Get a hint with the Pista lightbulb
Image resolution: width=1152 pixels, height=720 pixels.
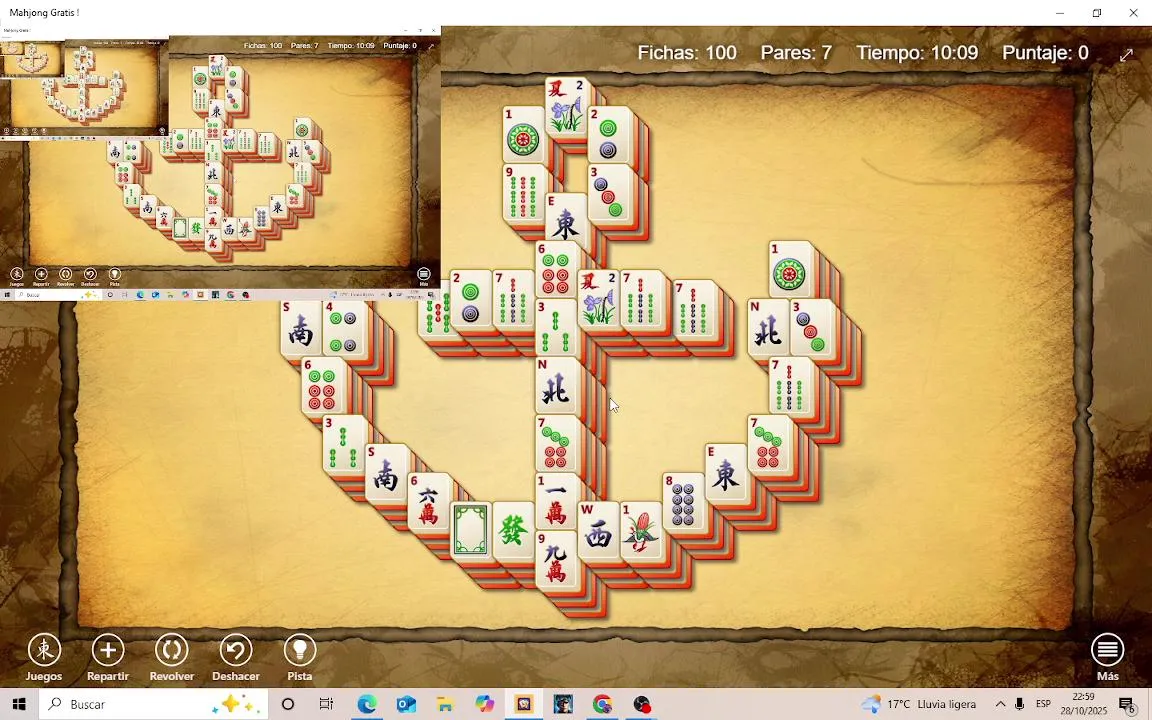(300, 650)
